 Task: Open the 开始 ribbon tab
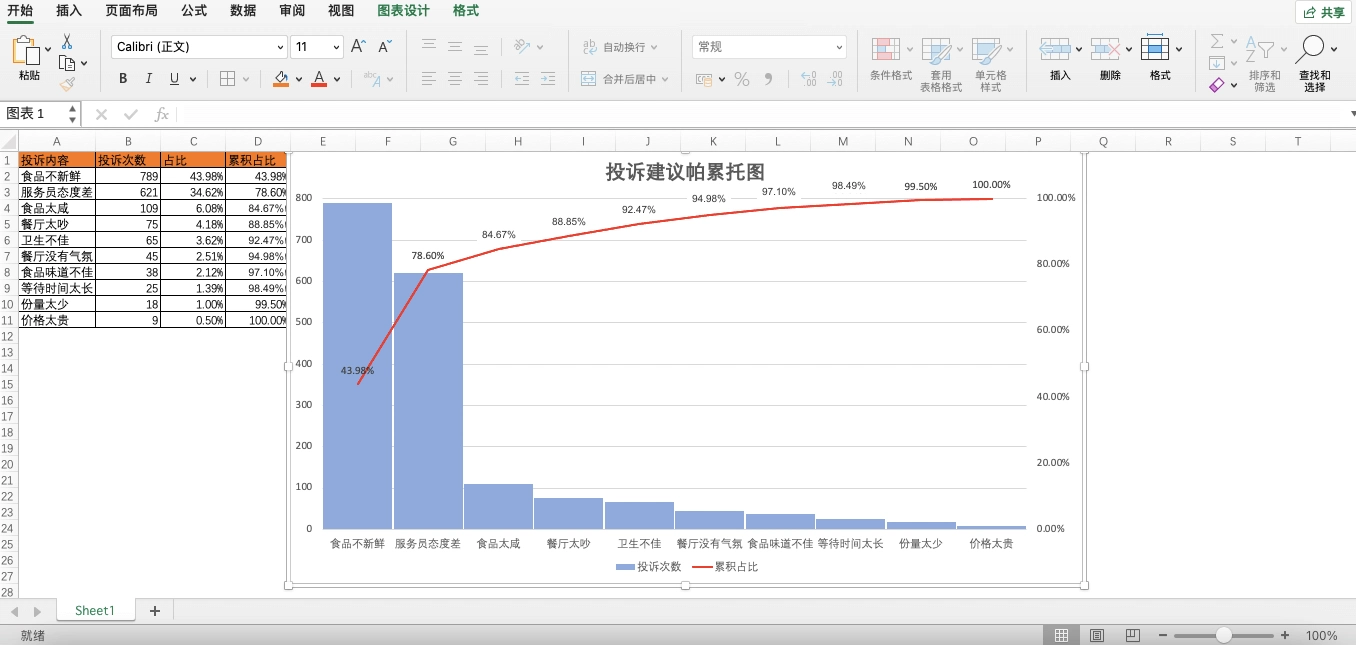(x=20, y=11)
